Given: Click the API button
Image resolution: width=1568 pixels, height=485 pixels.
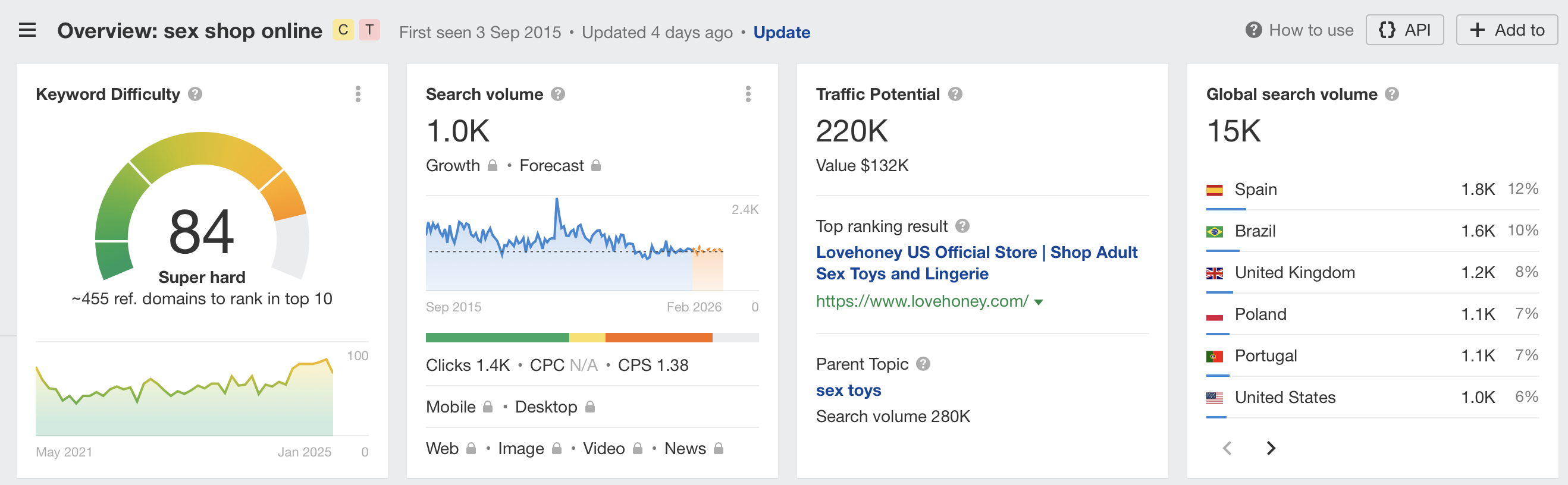Looking at the screenshot, I should (1404, 30).
